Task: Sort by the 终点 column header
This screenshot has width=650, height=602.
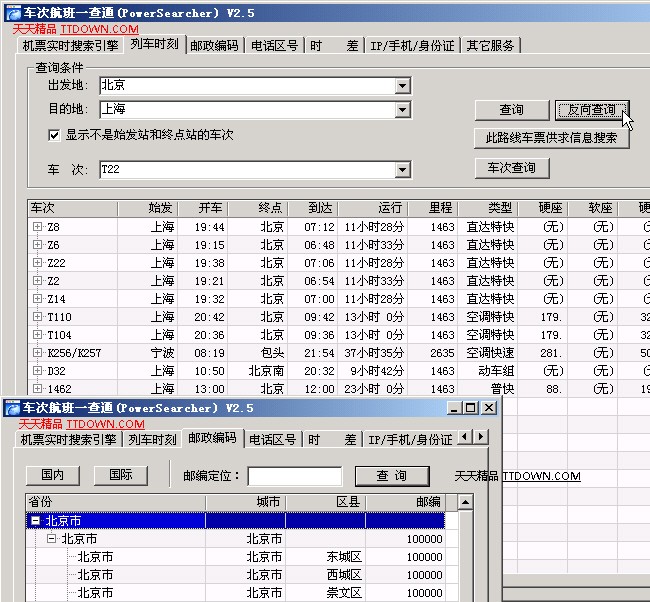Action: [258, 208]
